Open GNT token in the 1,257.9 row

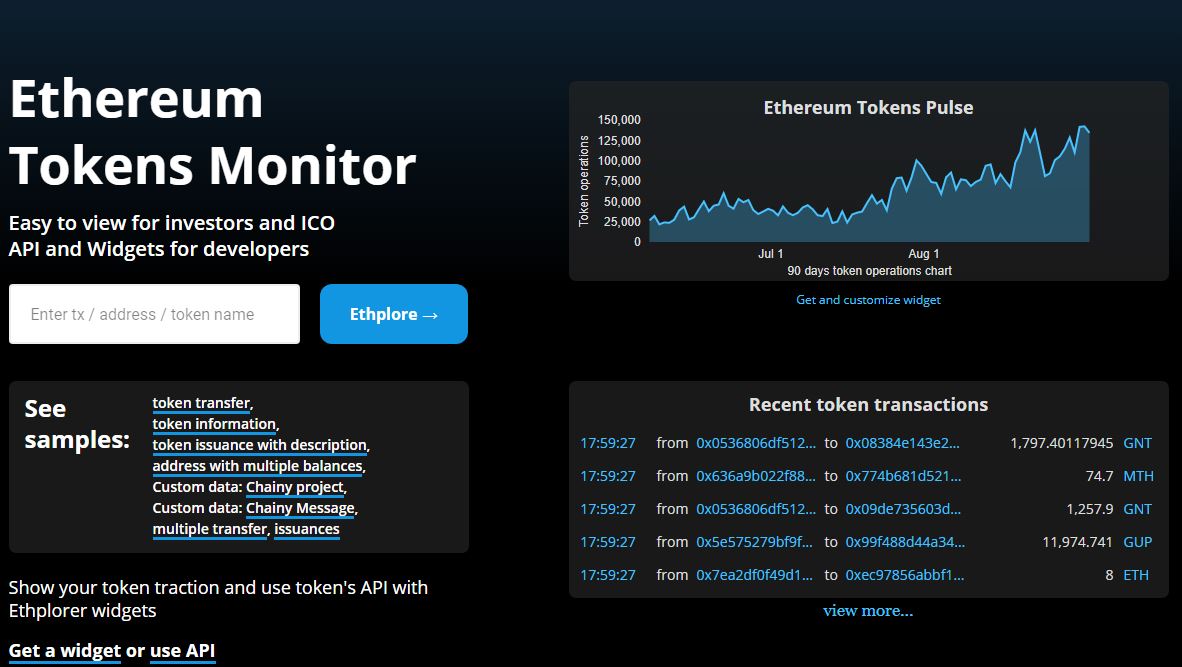click(x=1138, y=509)
